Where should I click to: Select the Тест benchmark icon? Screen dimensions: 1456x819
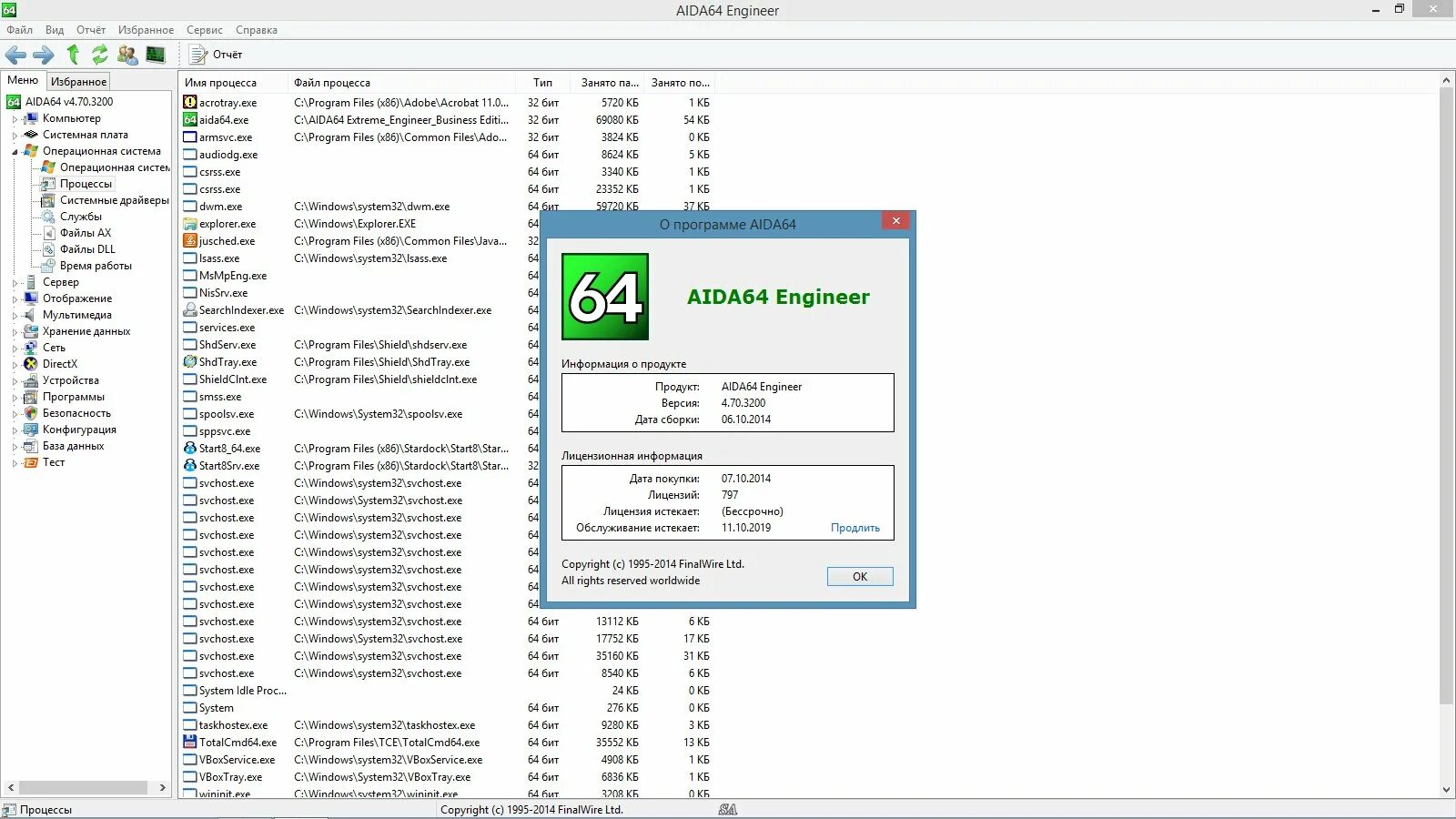click(31, 462)
